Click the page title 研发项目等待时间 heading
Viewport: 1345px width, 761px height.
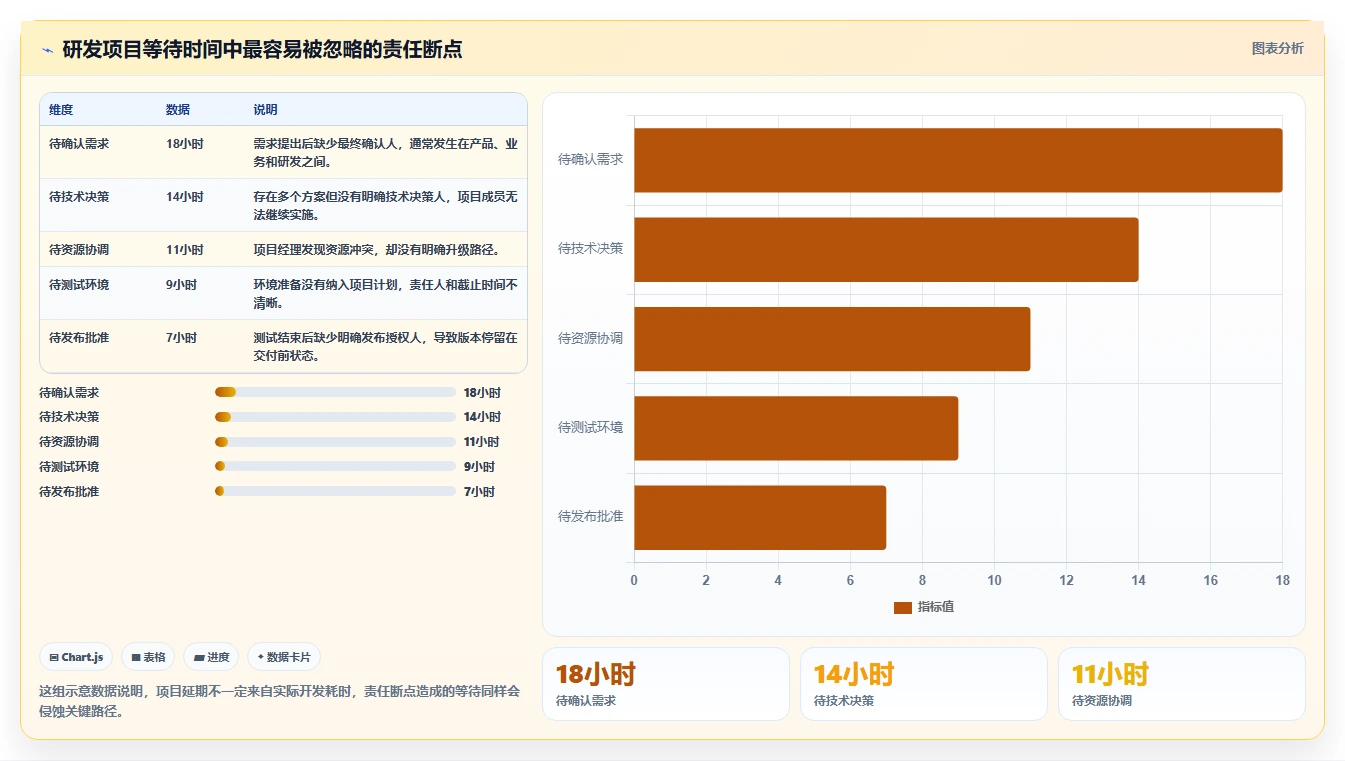(262, 50)
